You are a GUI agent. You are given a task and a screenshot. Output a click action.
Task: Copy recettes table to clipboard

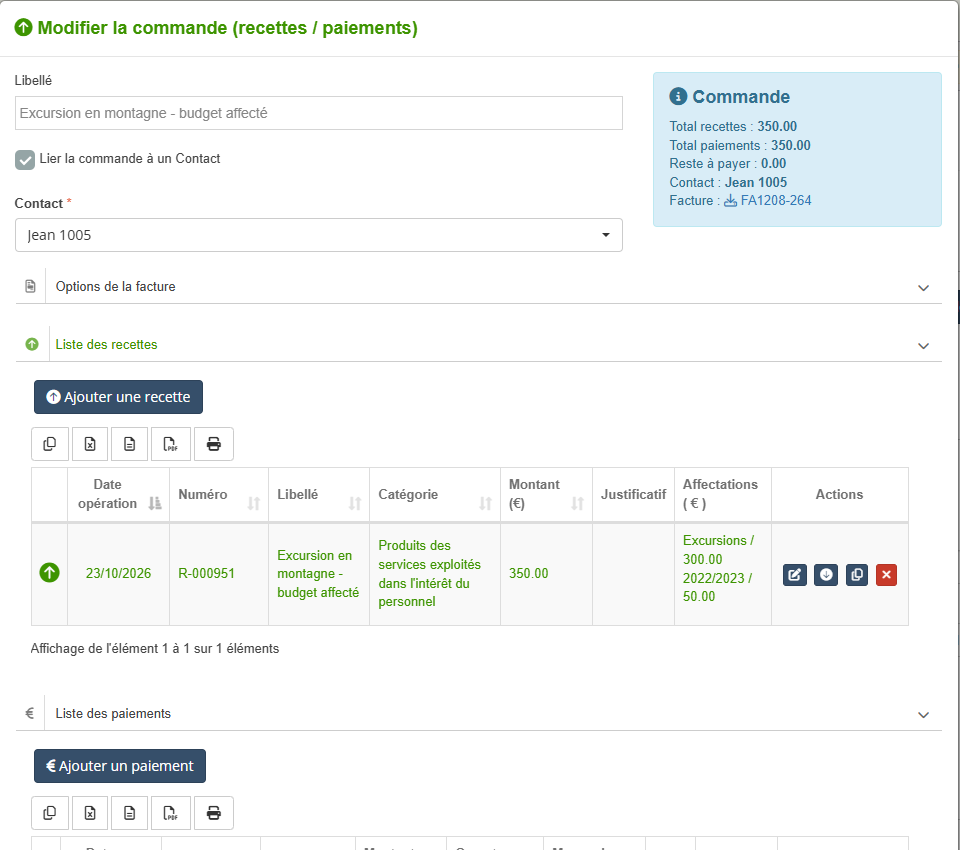pos(50,444)
